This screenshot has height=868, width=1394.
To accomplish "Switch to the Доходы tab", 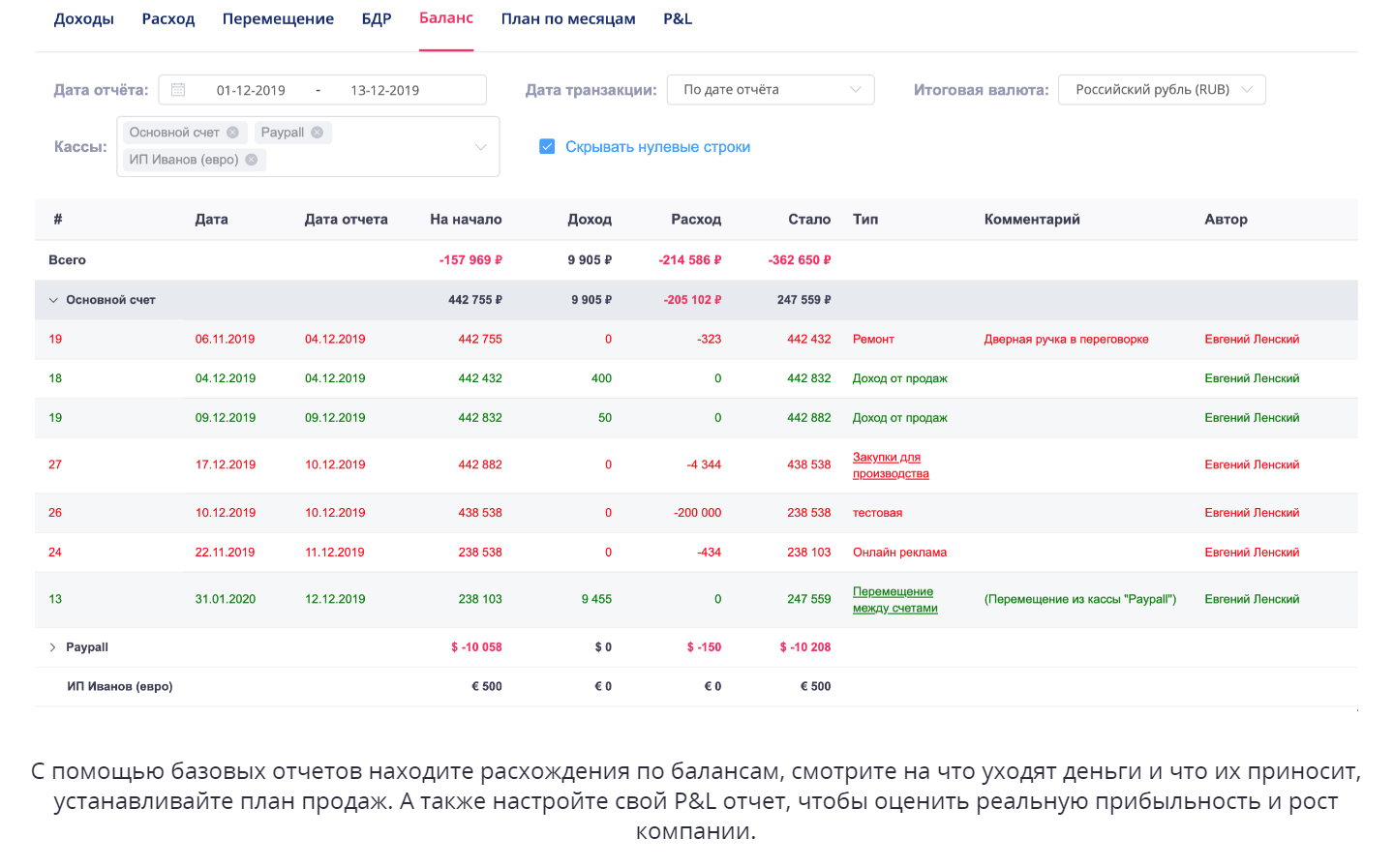I will (x=84, y=19).
